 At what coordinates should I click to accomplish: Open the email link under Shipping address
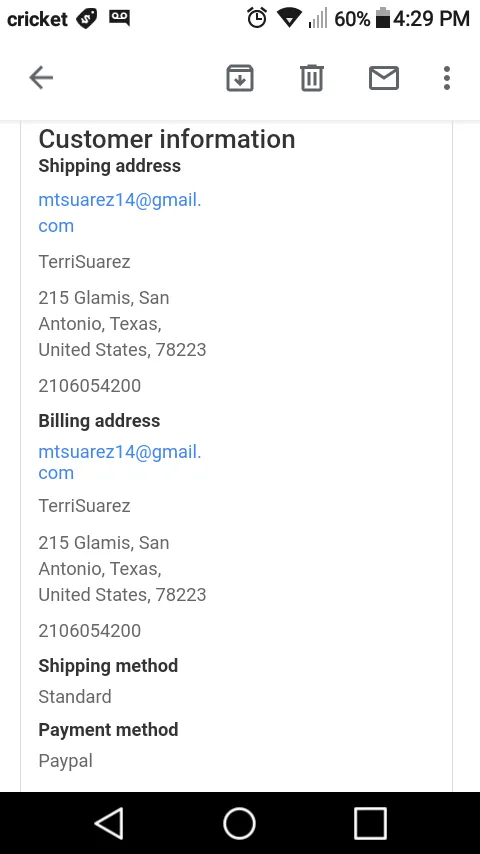click(x=120, y=212)
